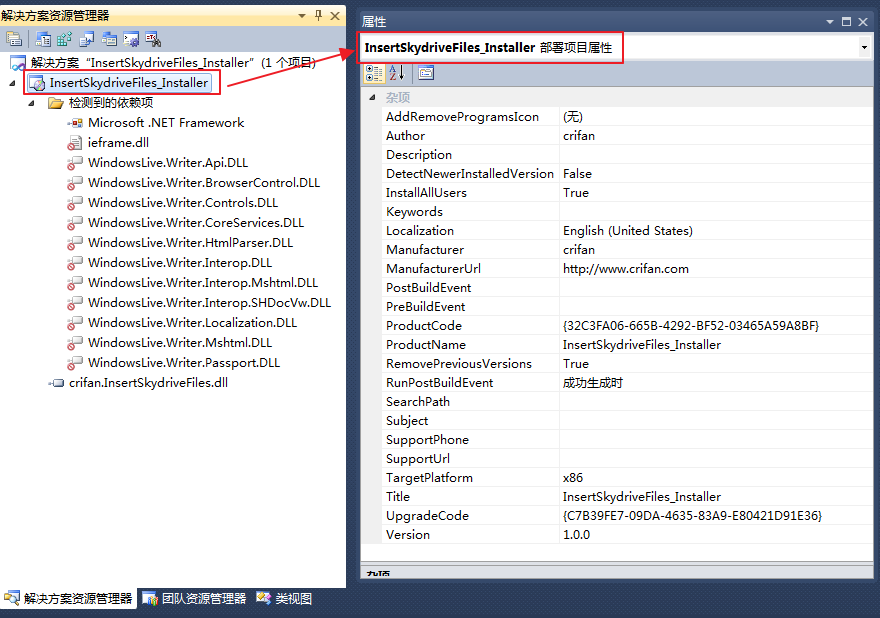The height and width of the screenshot is (618, 880).
Task: Click the InstallAllUsers value True
Action: coord(576,193)
